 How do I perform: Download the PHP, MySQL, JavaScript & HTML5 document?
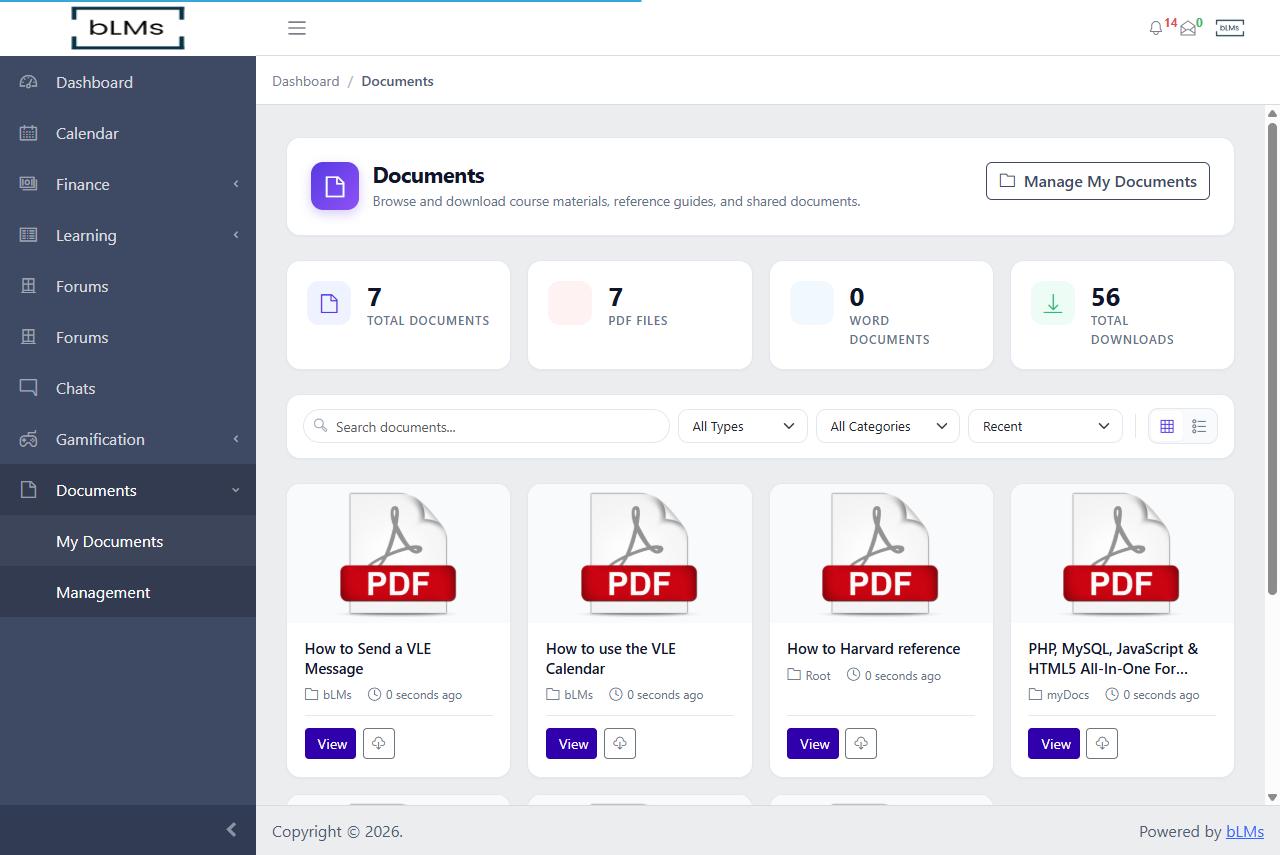tap(1102, 743)
